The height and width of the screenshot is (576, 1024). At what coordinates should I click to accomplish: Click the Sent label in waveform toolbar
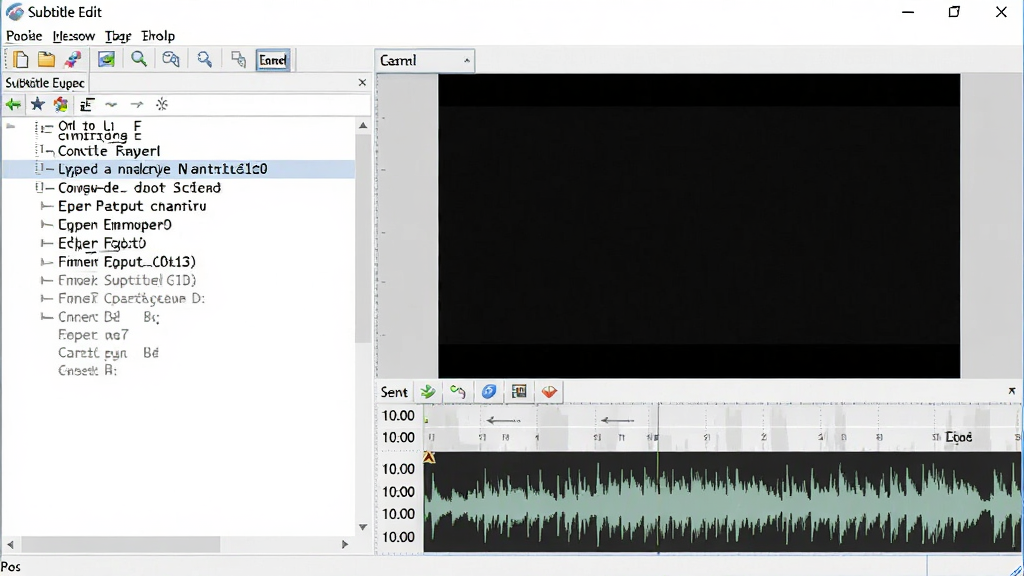tap(394, 392)
